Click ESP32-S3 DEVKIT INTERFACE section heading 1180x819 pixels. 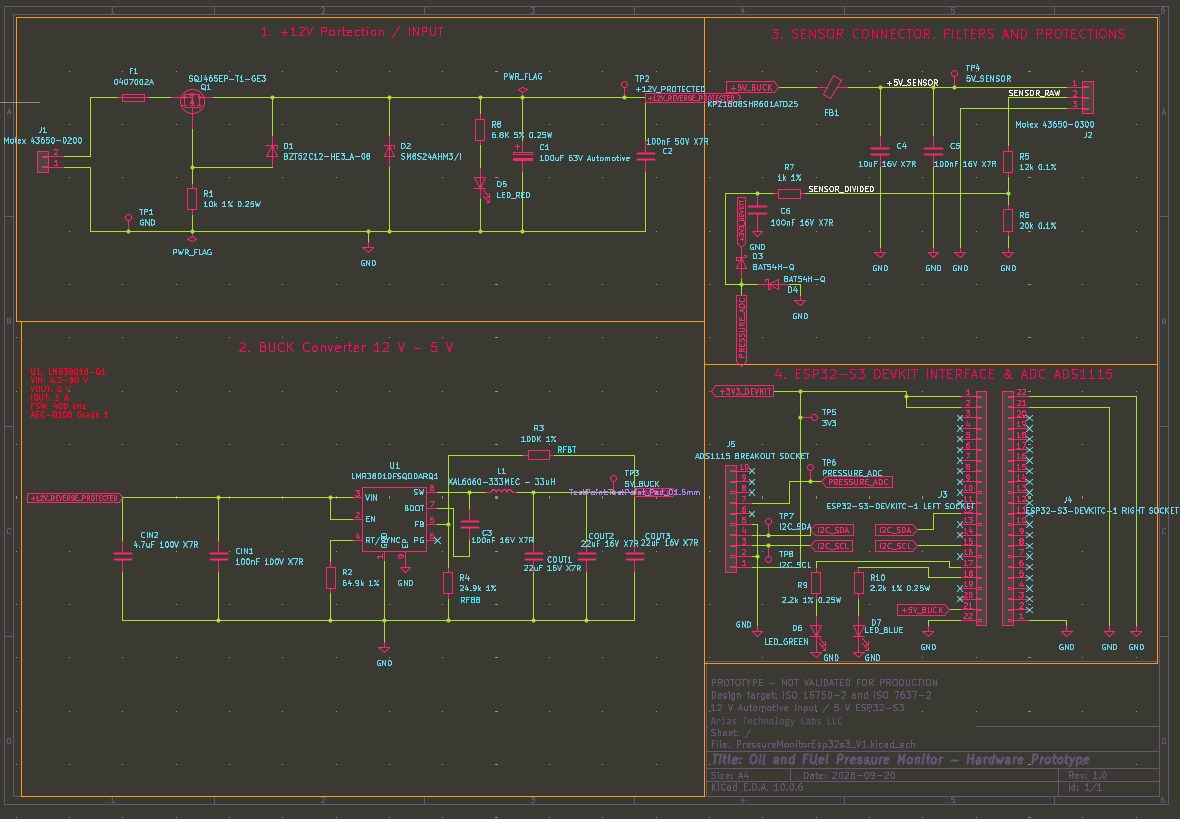(944, 374)
